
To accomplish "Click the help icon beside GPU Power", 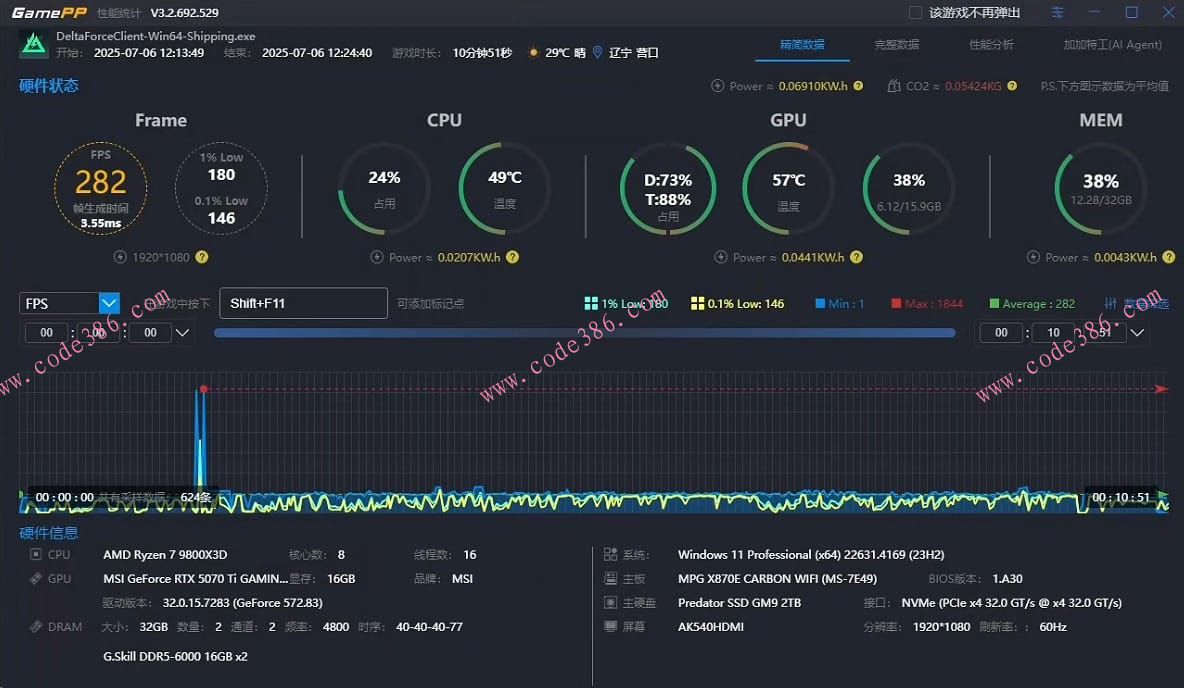I will [856, 257].
